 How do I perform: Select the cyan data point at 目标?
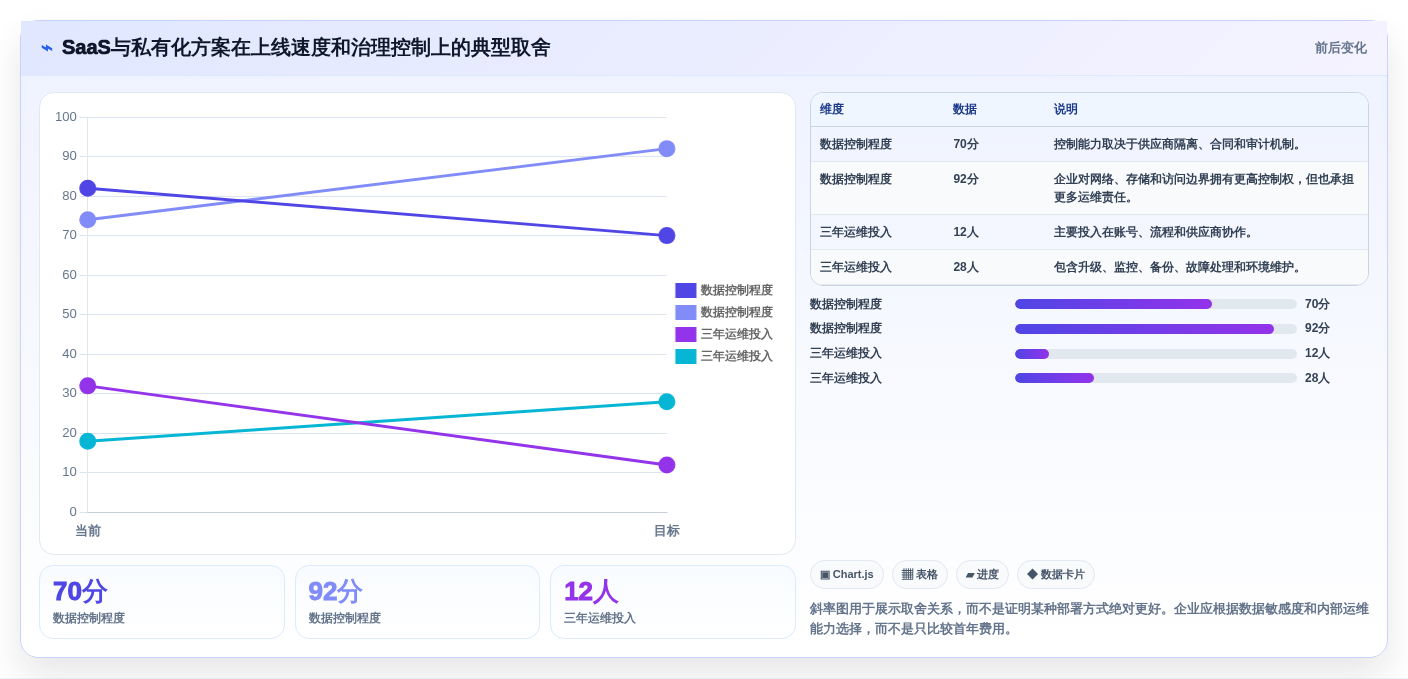pos(667,402)
